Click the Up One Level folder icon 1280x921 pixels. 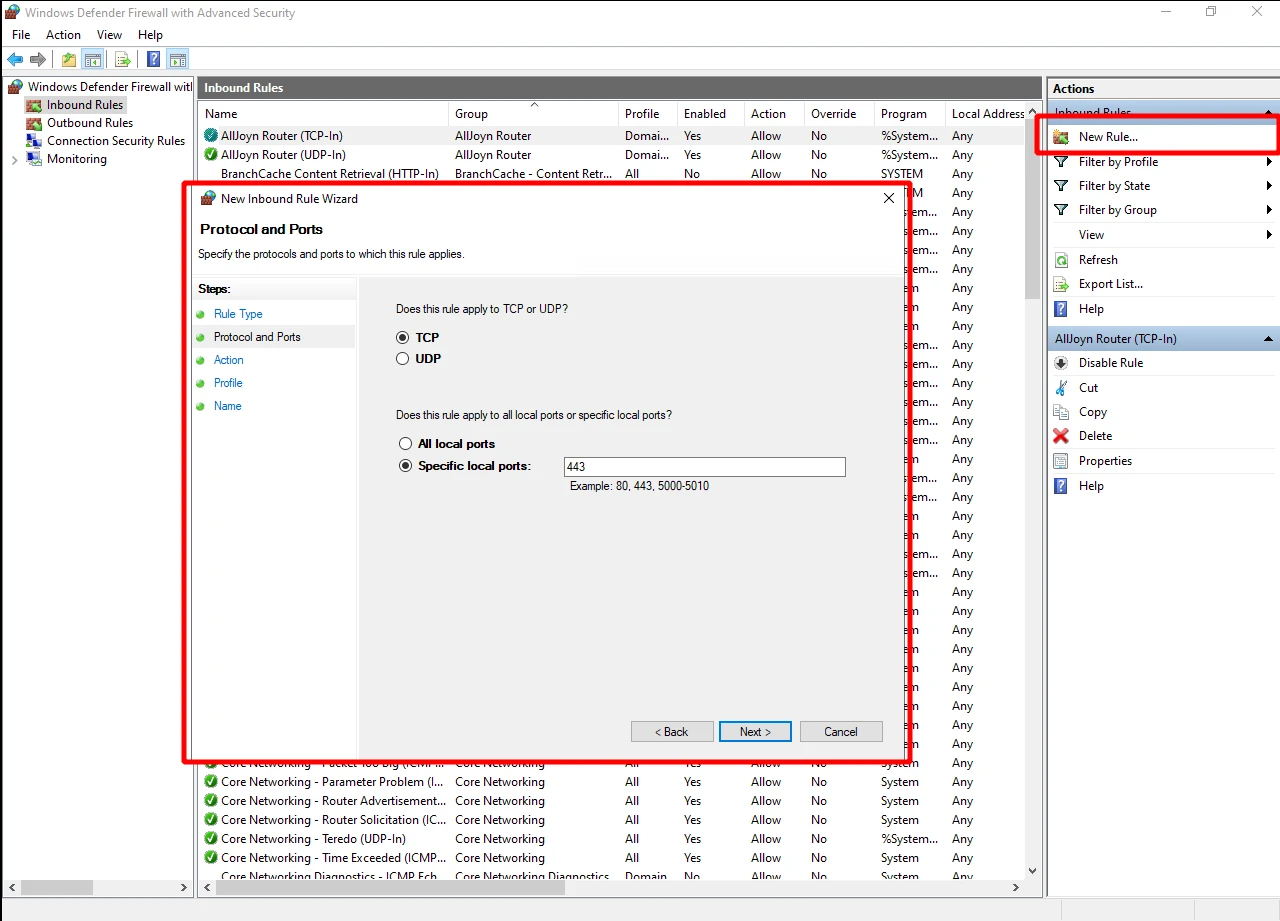coord(68,60)
